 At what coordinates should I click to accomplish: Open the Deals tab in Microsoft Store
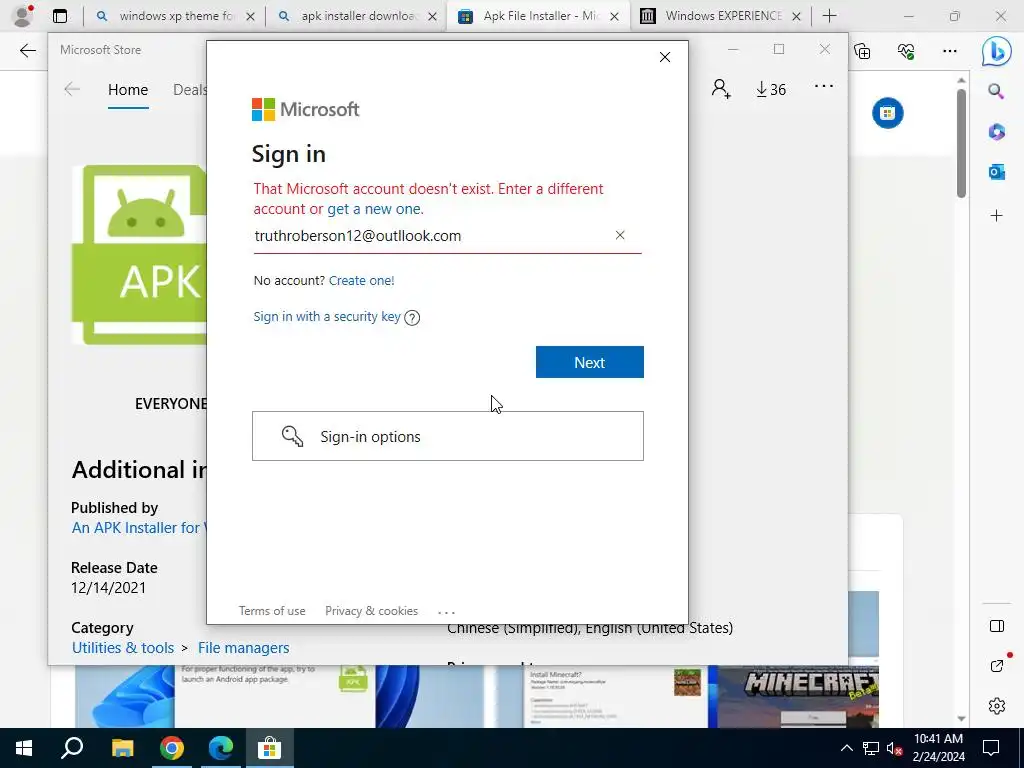pyautogui.click(x=189, y=90)
